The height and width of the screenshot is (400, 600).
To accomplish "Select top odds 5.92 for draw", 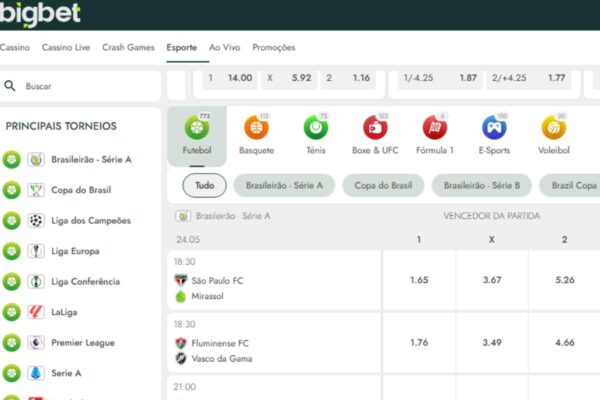I will [x=289, y=78].
